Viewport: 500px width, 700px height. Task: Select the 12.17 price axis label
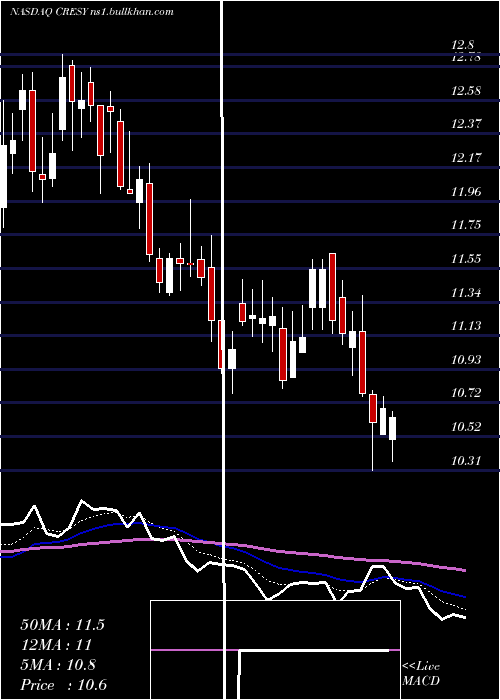click(466, 158)
